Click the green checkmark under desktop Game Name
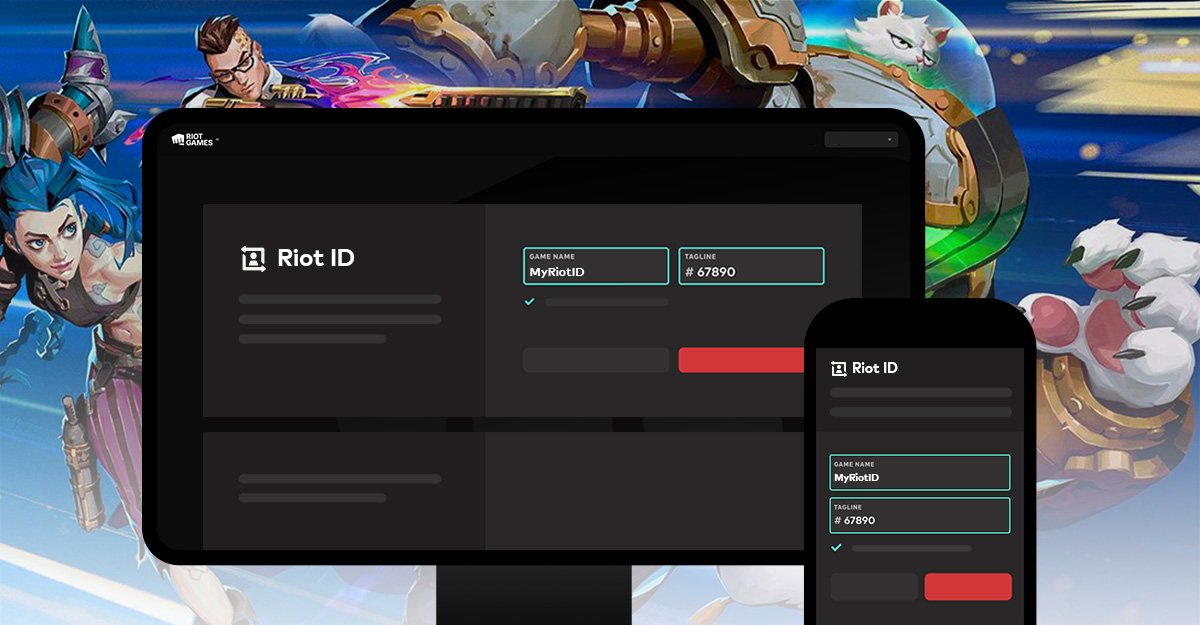The height and width of the screenshot is (625, 1200). click(x=530, y=301)
